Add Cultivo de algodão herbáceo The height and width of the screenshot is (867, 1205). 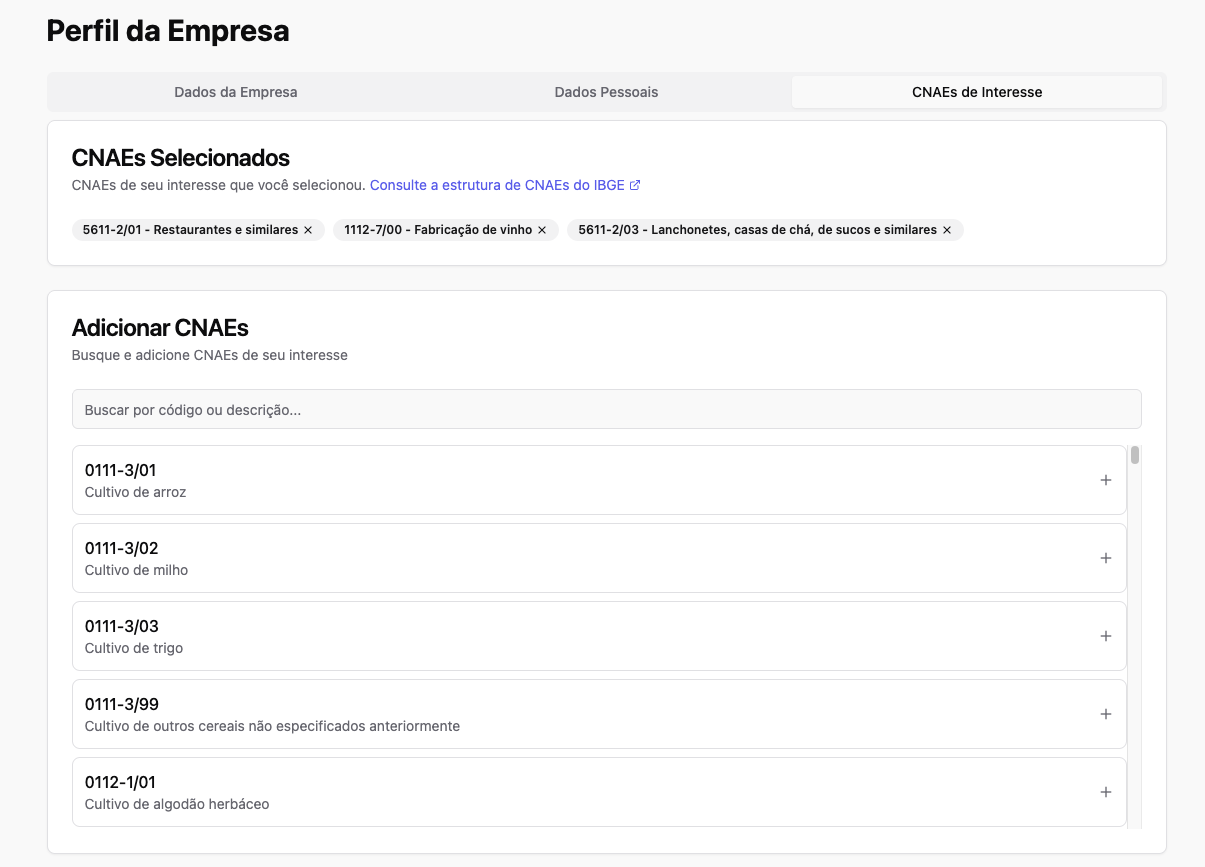pyautogui.click(x=1105, y=792)
